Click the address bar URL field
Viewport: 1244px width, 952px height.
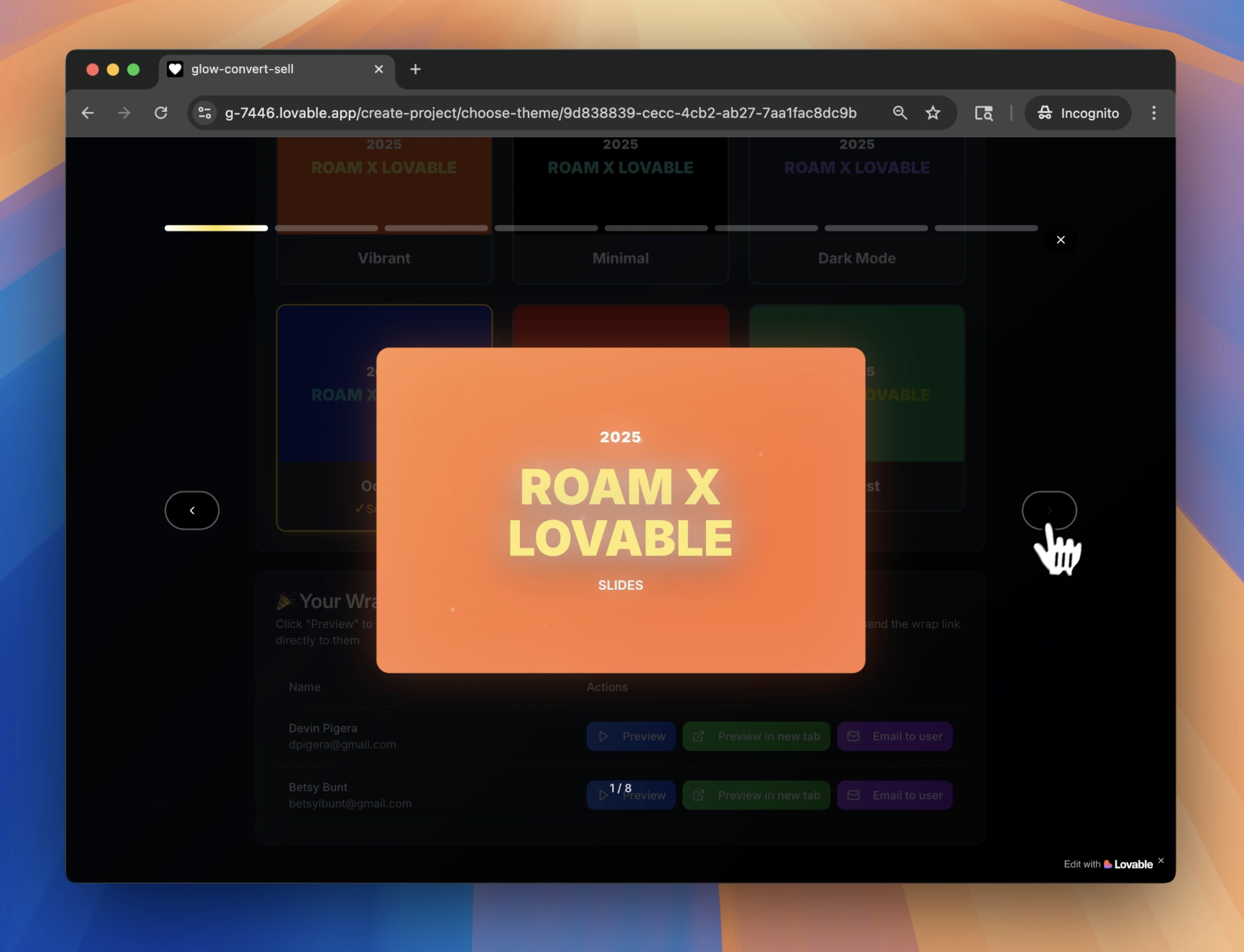(x=541, y=113)
